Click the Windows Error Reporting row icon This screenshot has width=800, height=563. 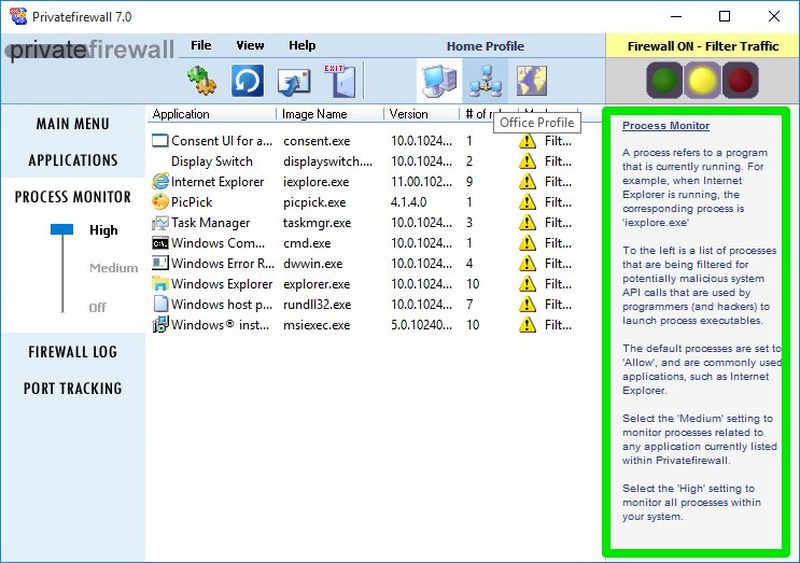click(x=160, y=263)
